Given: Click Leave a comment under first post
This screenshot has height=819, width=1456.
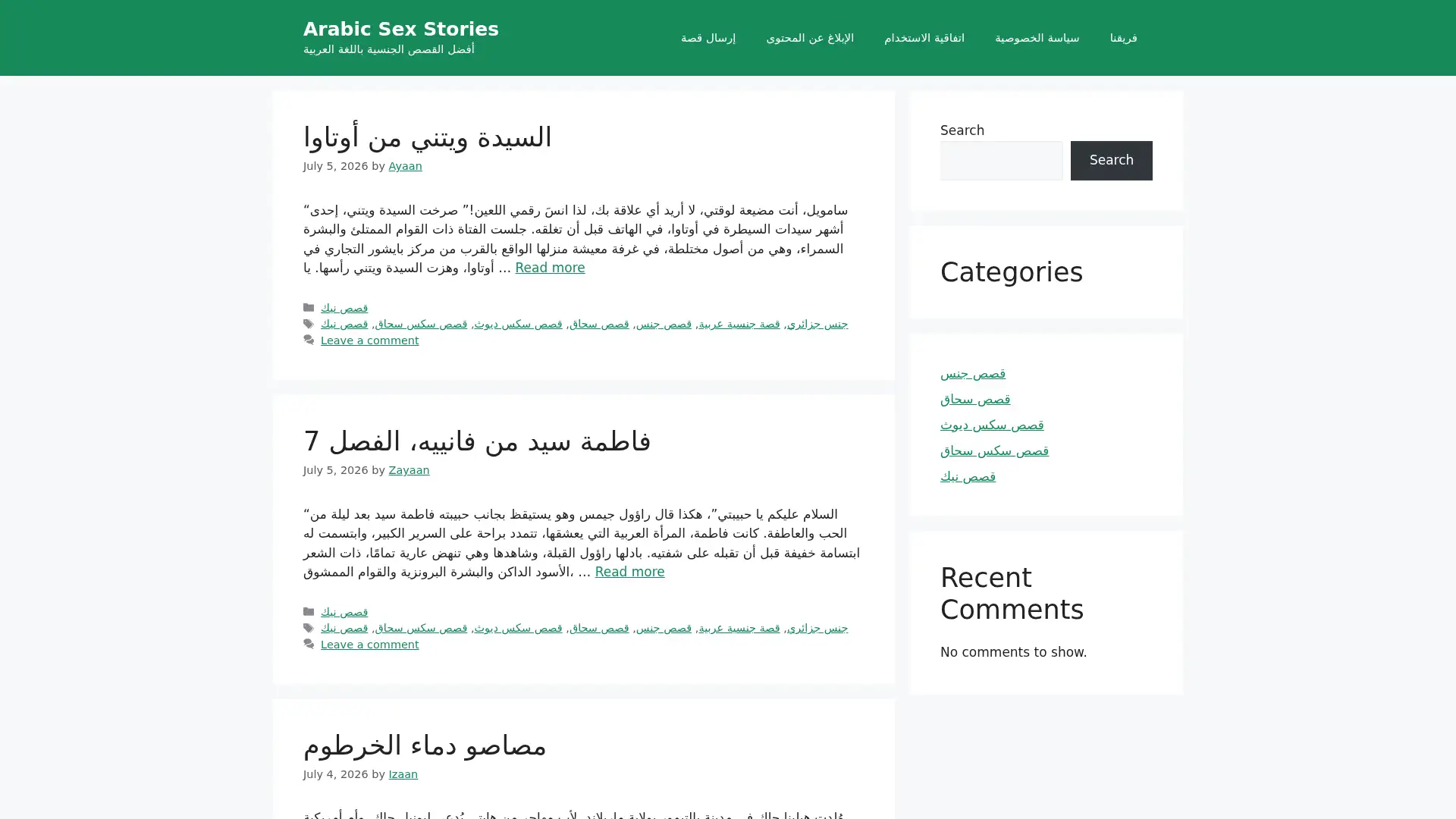Looking at the screenshot, I should click(x=369, y=340).
